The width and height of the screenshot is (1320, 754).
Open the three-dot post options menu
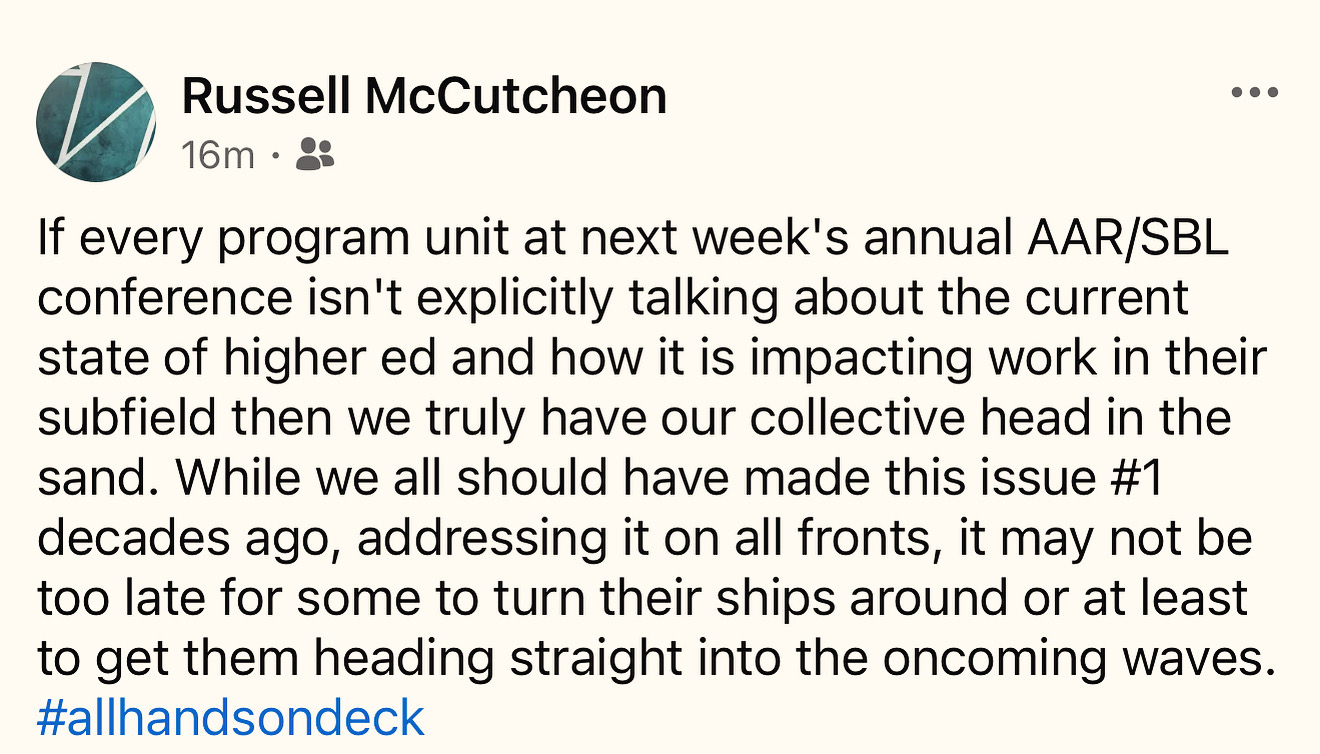(1254, 93)
